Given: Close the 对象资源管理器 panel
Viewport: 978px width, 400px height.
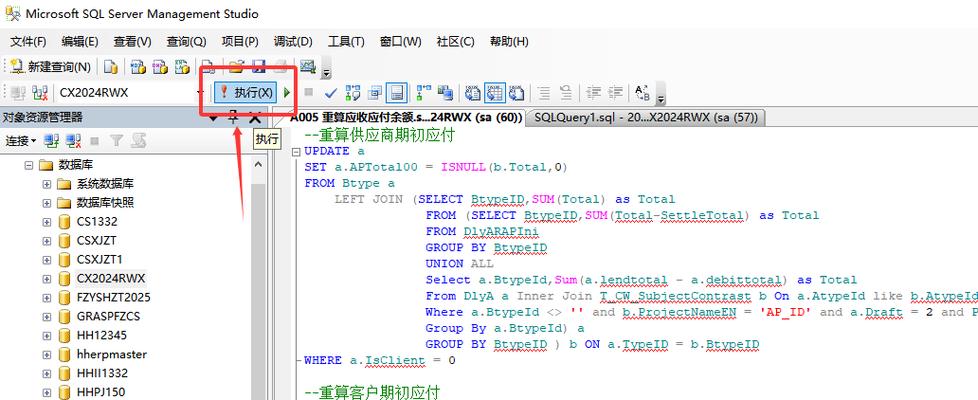Looking at the screenshot, I should [254, 117].
